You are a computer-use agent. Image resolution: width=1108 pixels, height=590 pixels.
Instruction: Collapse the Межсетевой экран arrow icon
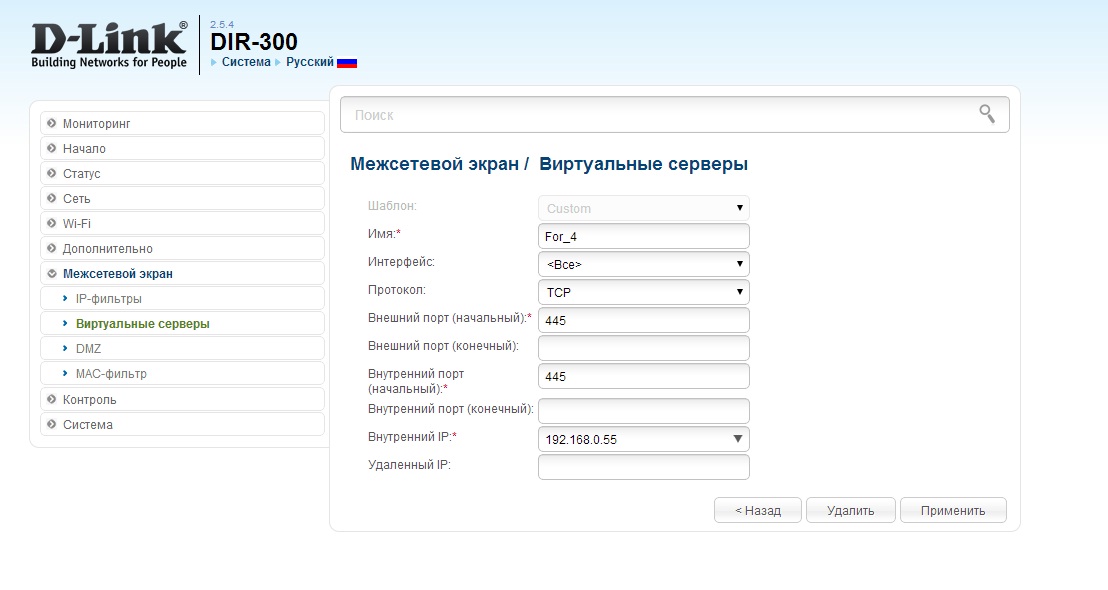[52, 273]
